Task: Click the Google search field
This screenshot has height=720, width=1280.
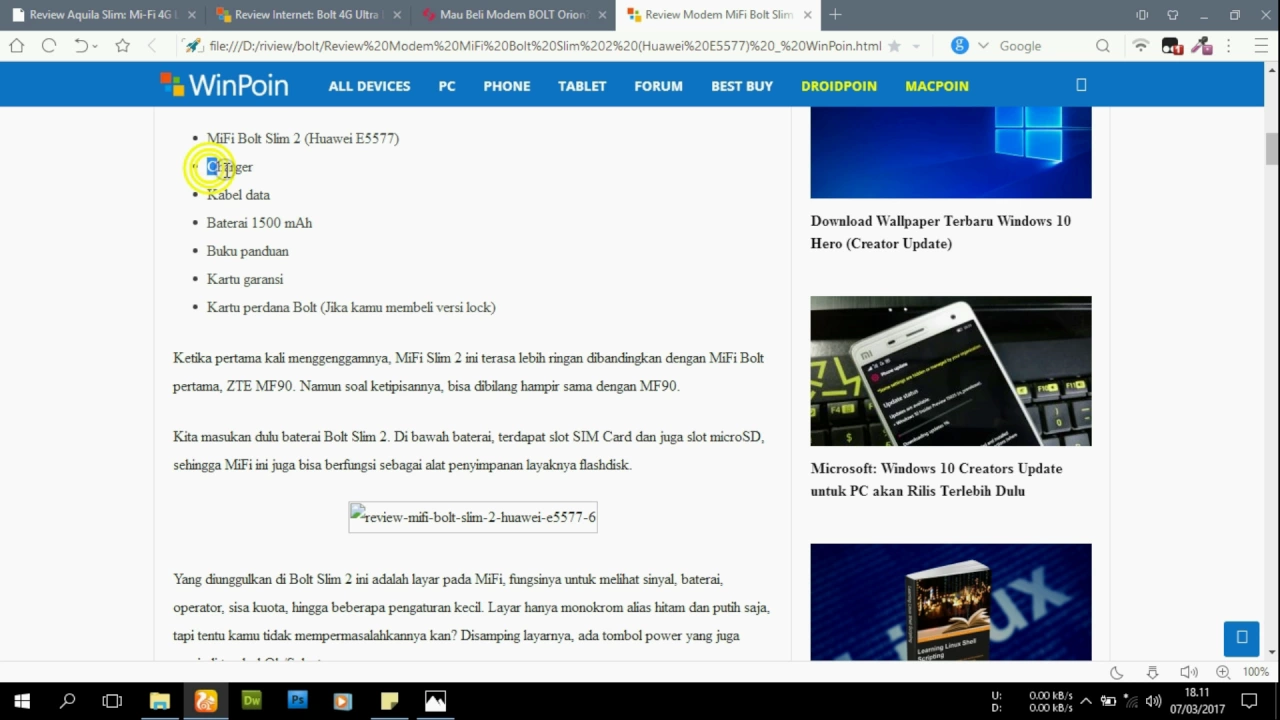Action: (1040, 46)
